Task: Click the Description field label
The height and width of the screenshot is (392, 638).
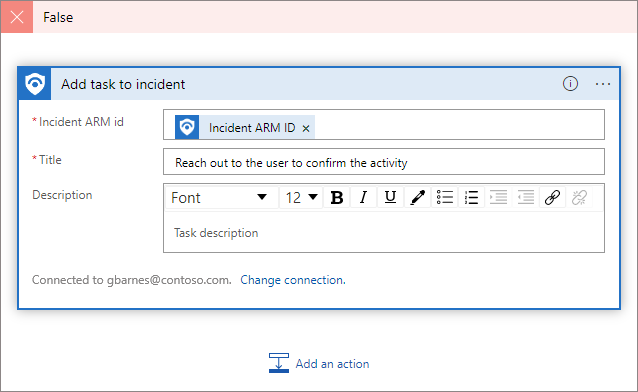Action: (62, 195)
